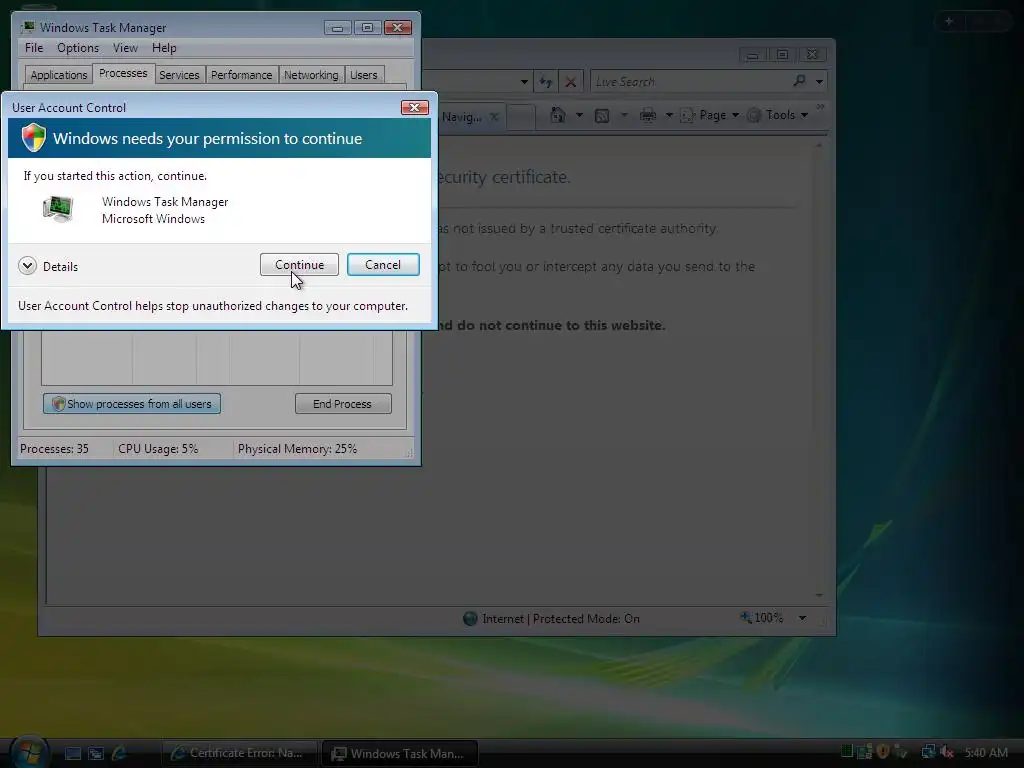Switch to the Performance tab
This screenshot has width=1024, height=768.
(x=241, y=74)
